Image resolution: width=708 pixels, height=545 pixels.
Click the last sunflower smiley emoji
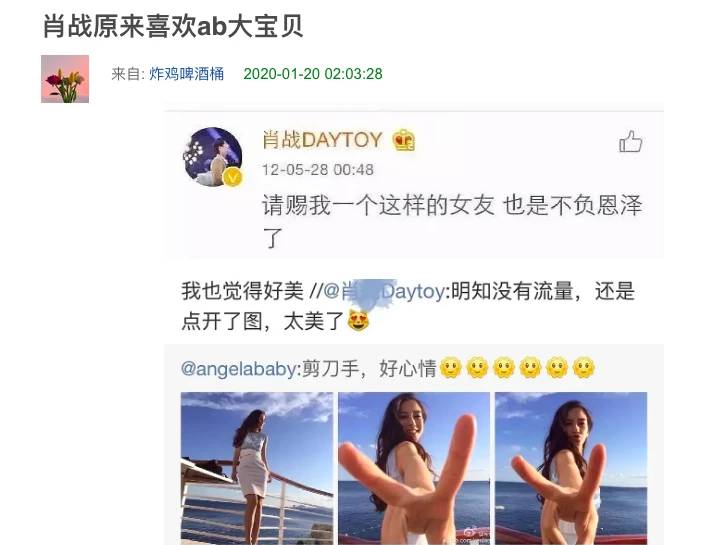click(583, 368)
